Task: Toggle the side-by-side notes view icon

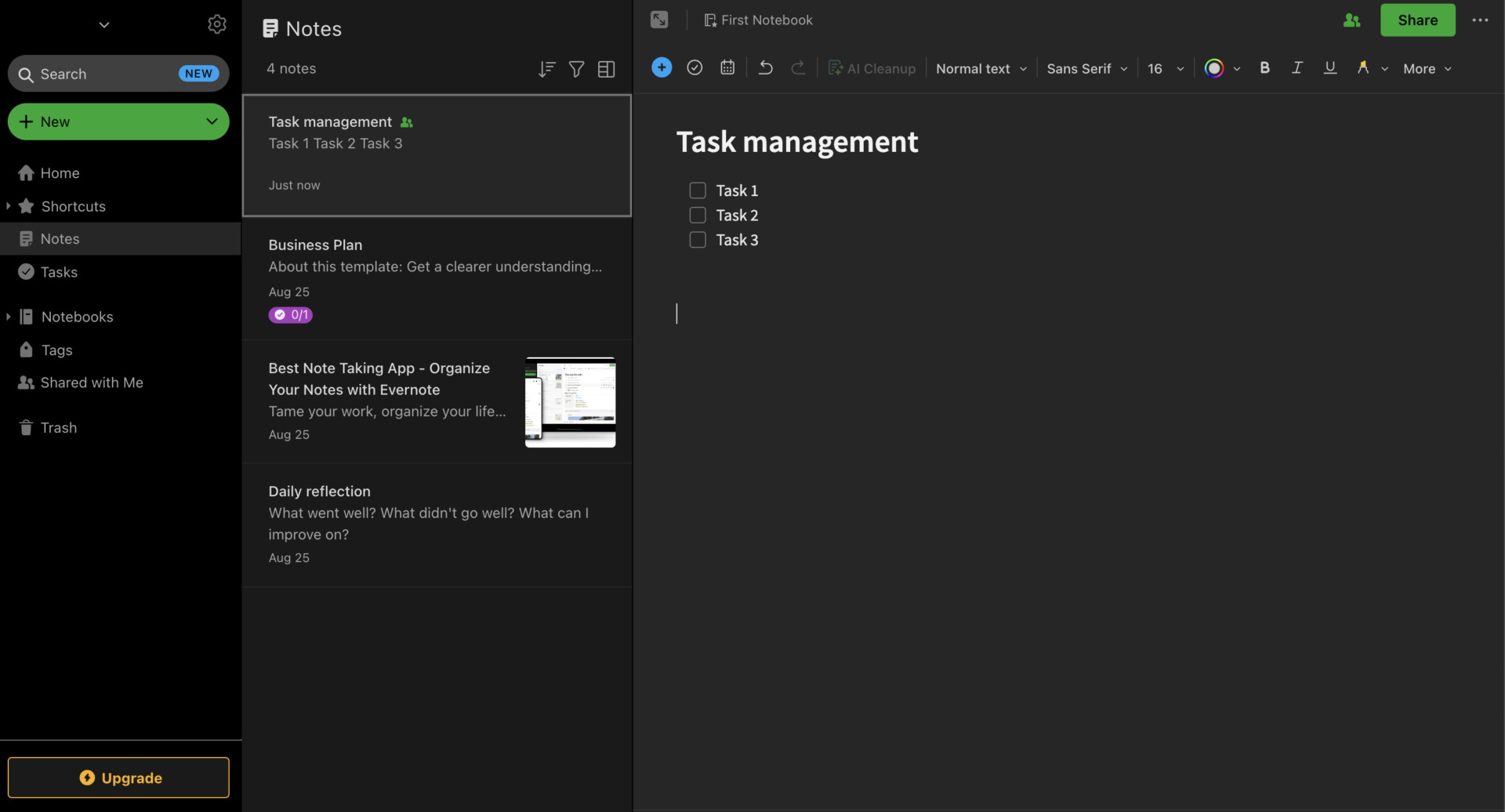Action: (606, 69)
